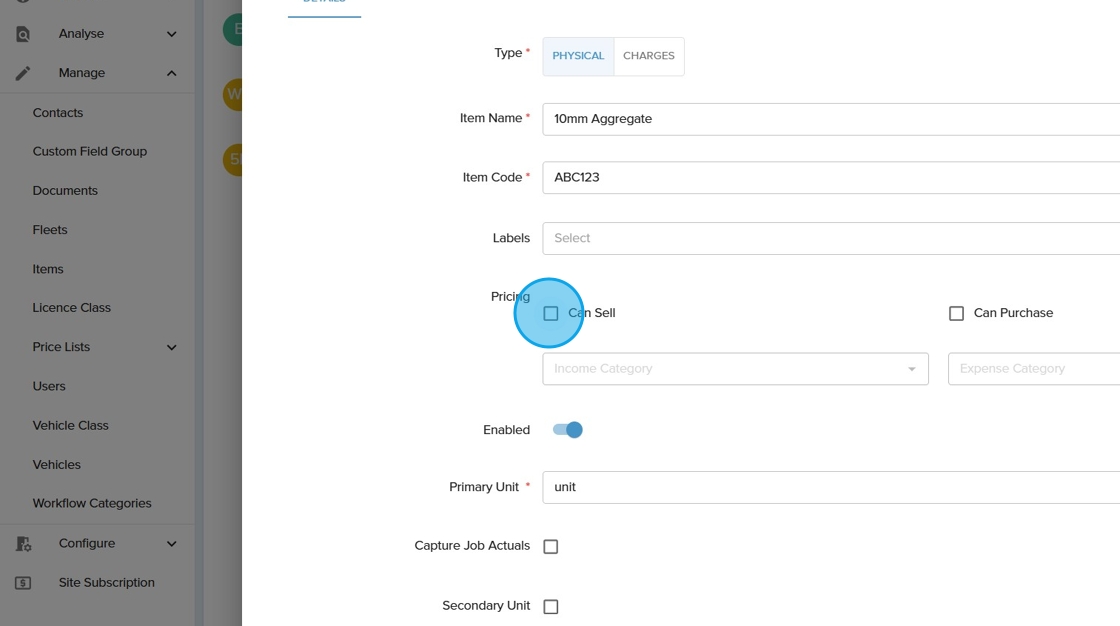This screenshot has width=1120, height=626.
Task: Select the Charges item type
Action: (x=649, y=56)
